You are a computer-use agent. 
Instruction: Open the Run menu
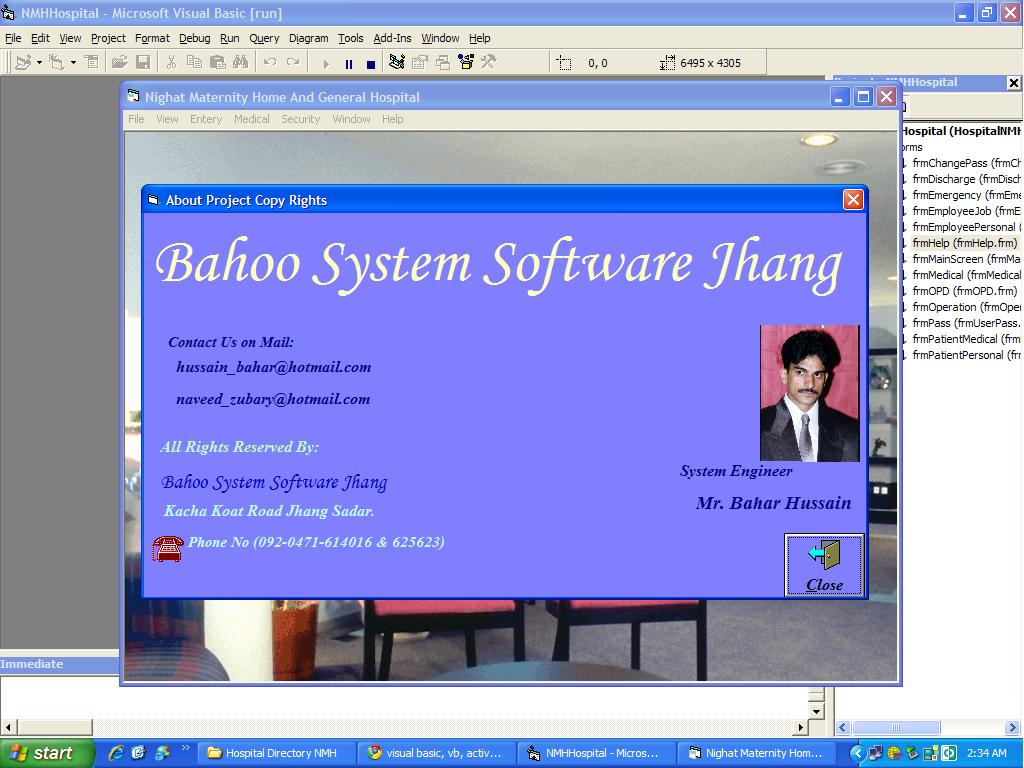coord(229,38)
